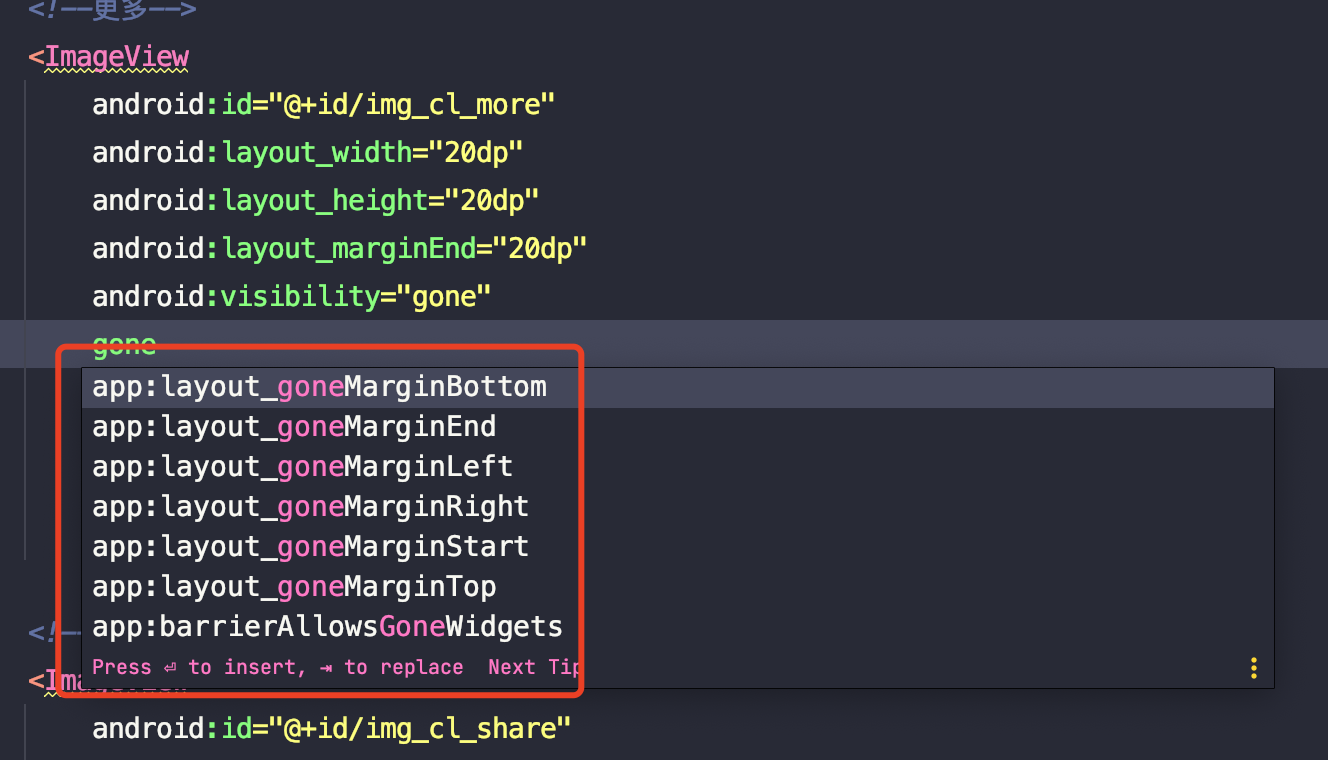Click the layout_marginEnd="20dp" attribute

pyautogui.click(x=340, y=248)
